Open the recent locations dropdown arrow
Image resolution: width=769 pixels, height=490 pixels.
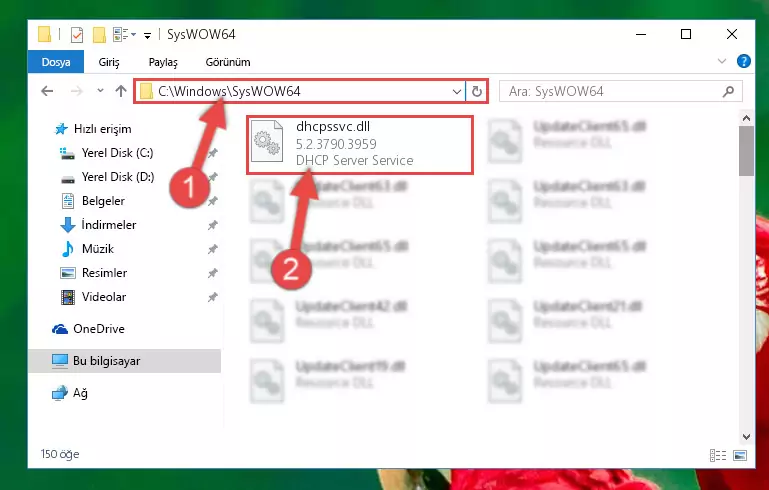pyautogui.click(x=100, y=91)
